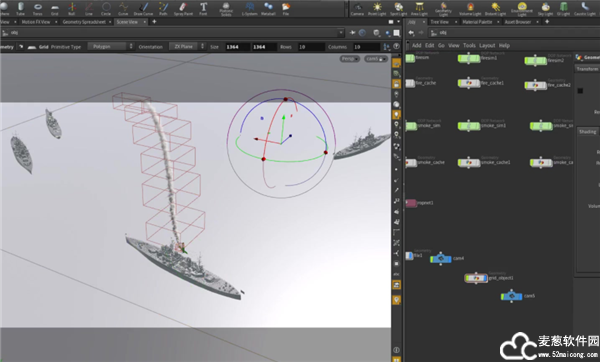Image resolution: width=600 pixels, height=362 pixels.
Task: Select the smoke_cache1 node
Action: (x=469, y=162)
